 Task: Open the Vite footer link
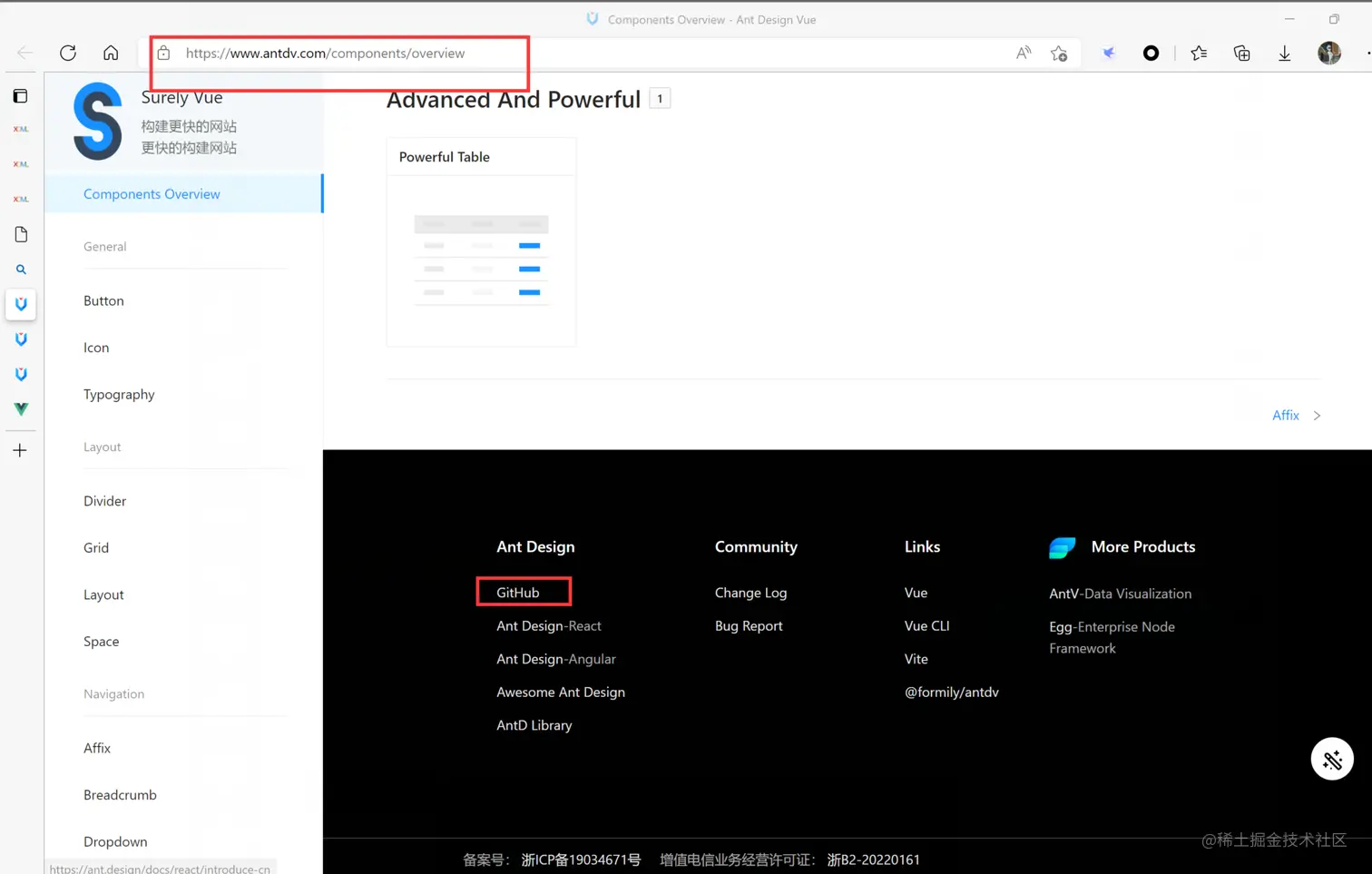[916, 659]
